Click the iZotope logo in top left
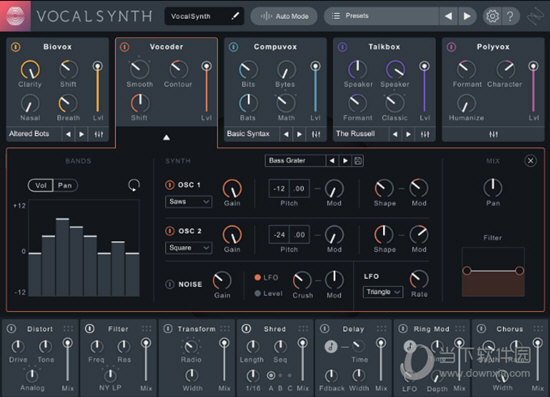This screenshot has width=550, height=397. click(x=15, y=16)
